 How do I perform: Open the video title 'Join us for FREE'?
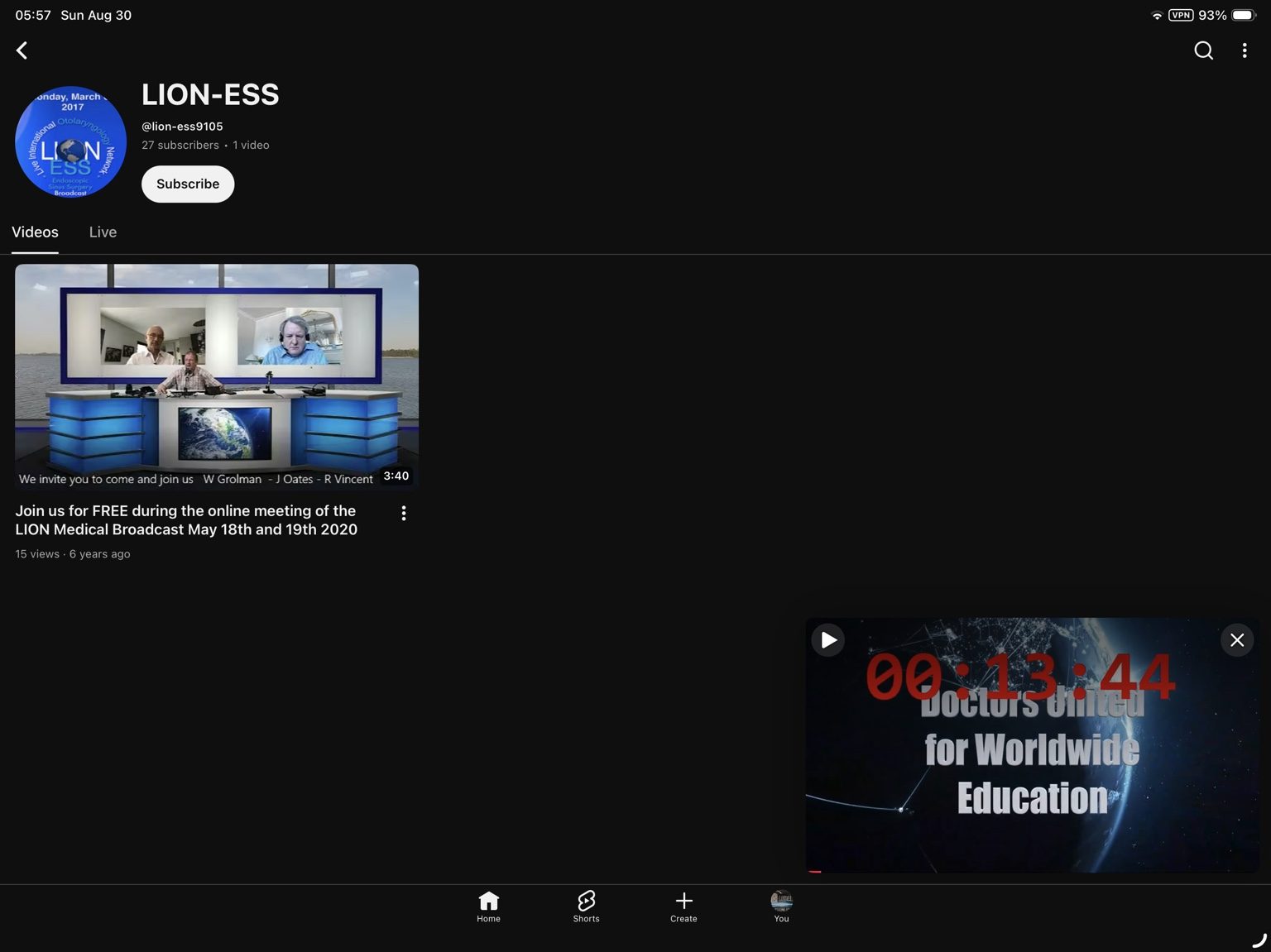tap(186, 520)
